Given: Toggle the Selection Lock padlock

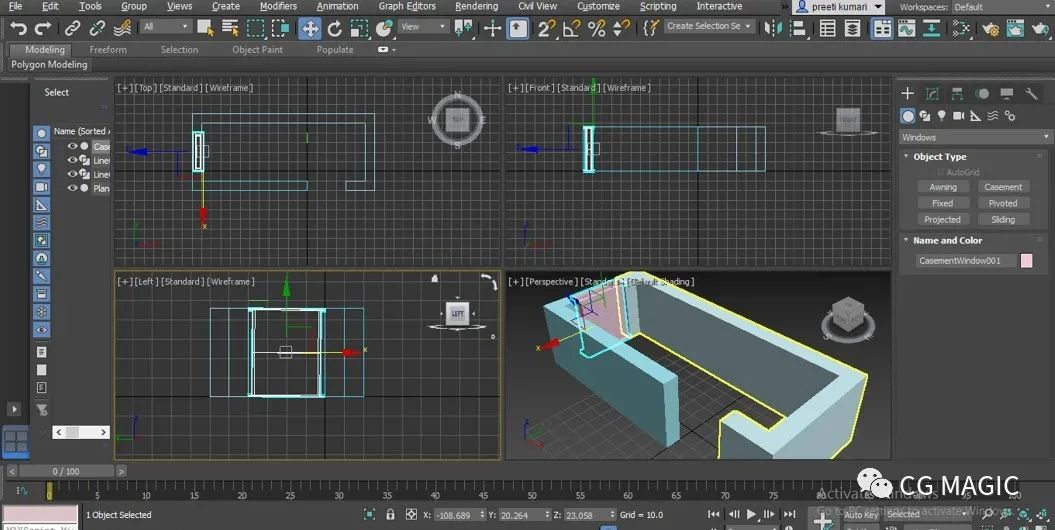Looking at the screenshot, I should point(390,515).
